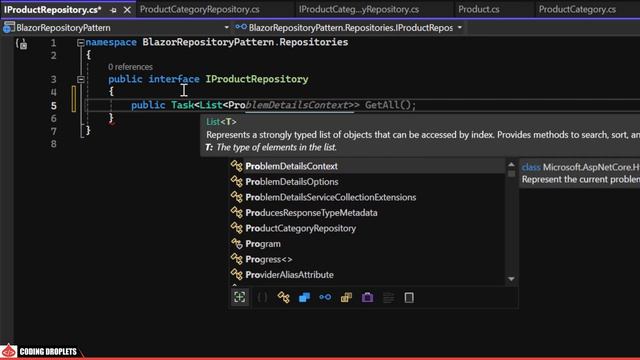Click the class icon beside ProducesResponseTypeMetadata

pyautogui.click(x=237, y=212)
